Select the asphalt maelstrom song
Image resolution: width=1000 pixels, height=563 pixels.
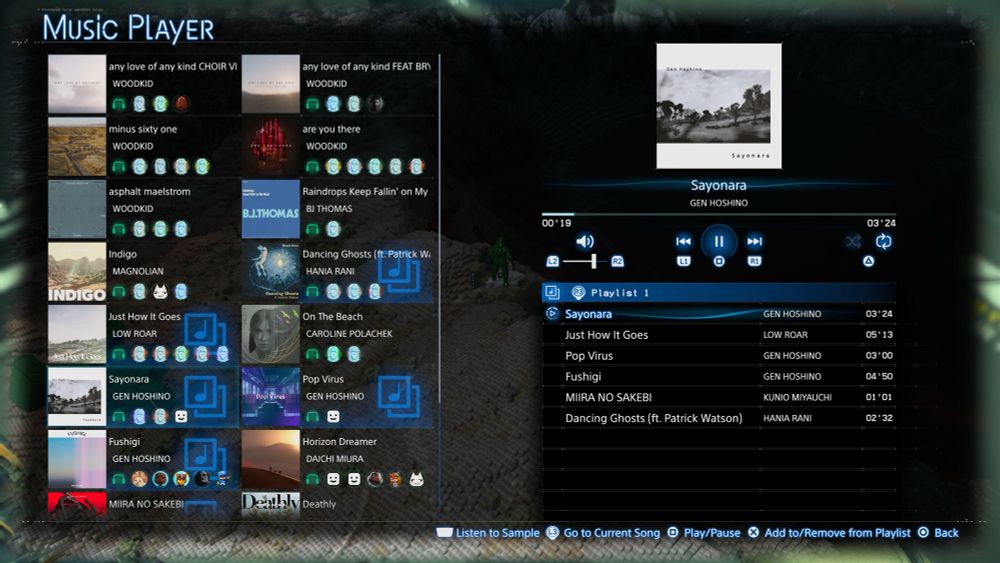143,208
